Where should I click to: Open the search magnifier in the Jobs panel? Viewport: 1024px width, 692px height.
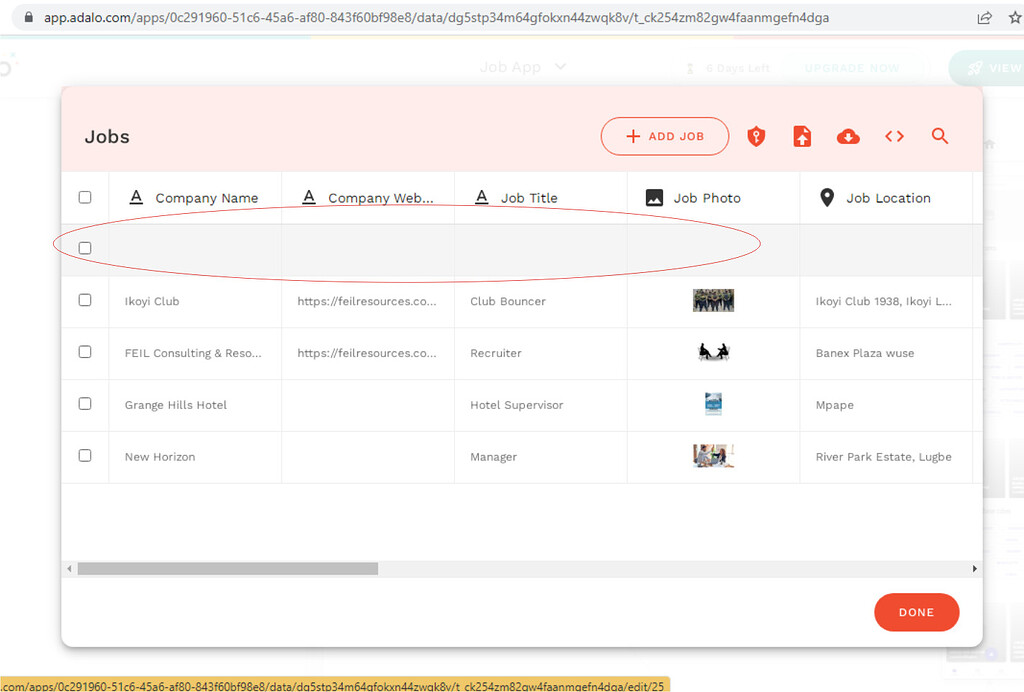(939, 135)
